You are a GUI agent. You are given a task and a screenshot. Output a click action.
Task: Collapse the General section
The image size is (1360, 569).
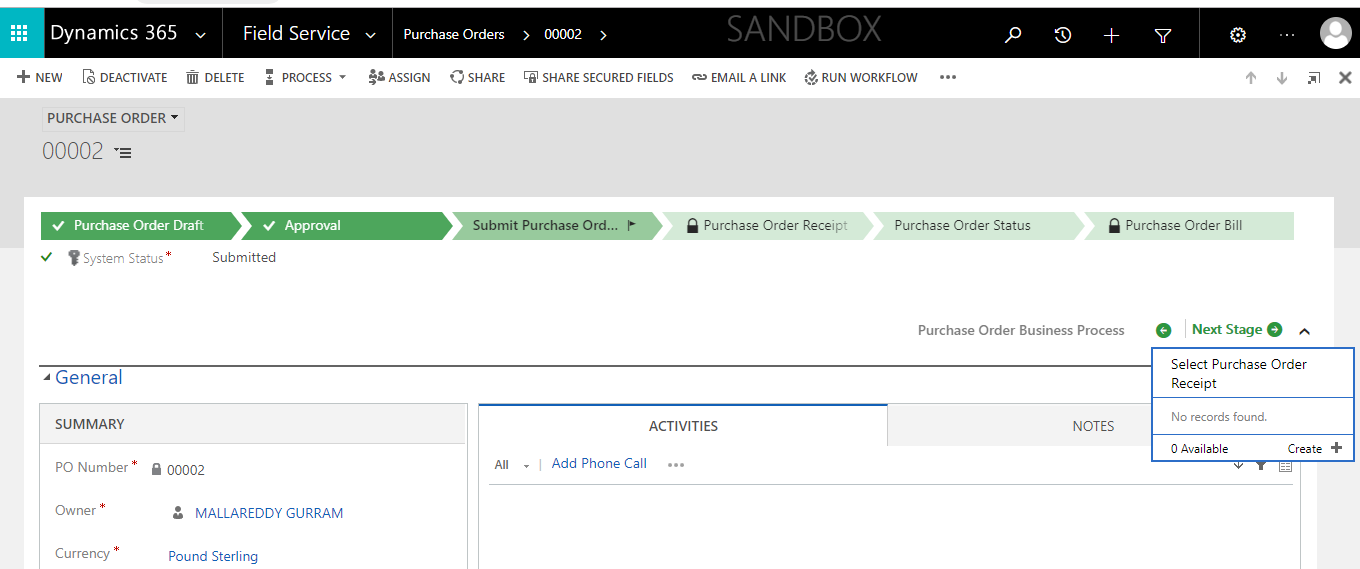tap(82, 377)
